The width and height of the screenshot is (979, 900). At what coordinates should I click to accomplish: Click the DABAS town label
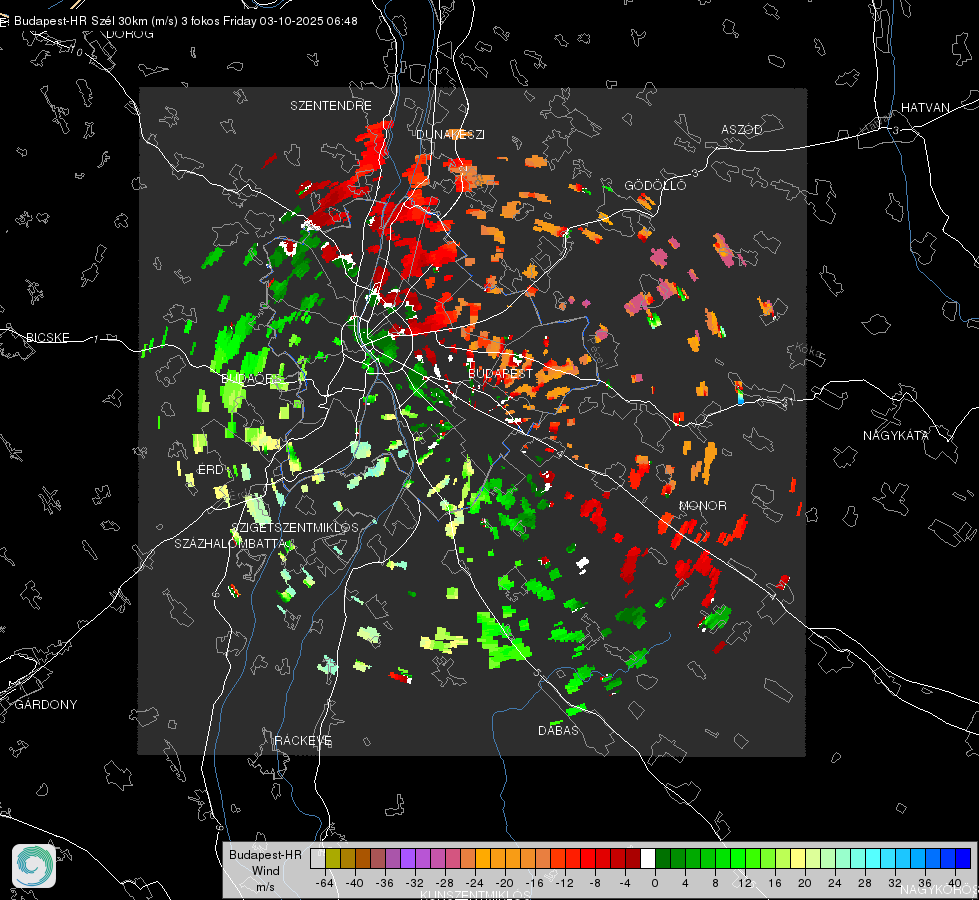coord(558,730)
